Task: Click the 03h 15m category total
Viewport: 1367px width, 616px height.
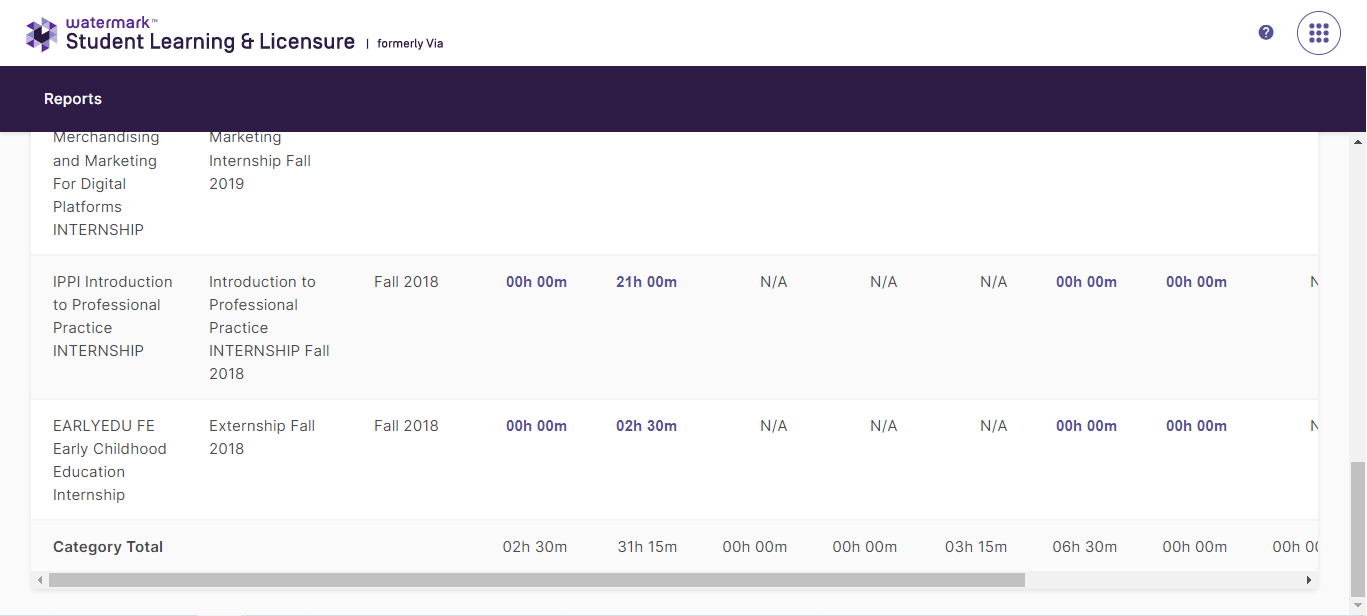Action: pos(975,547)
